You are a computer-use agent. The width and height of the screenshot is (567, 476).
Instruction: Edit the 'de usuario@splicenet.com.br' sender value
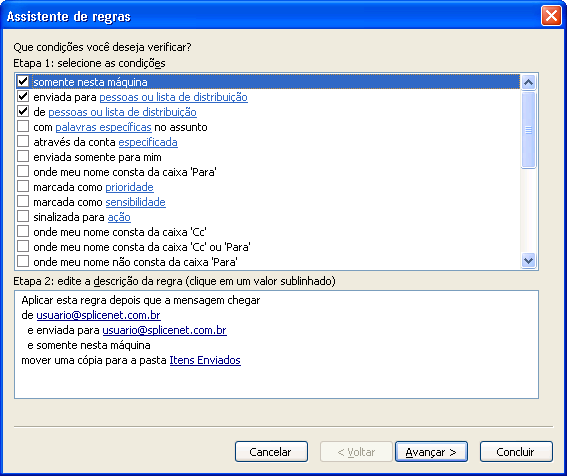pos(98,315)
